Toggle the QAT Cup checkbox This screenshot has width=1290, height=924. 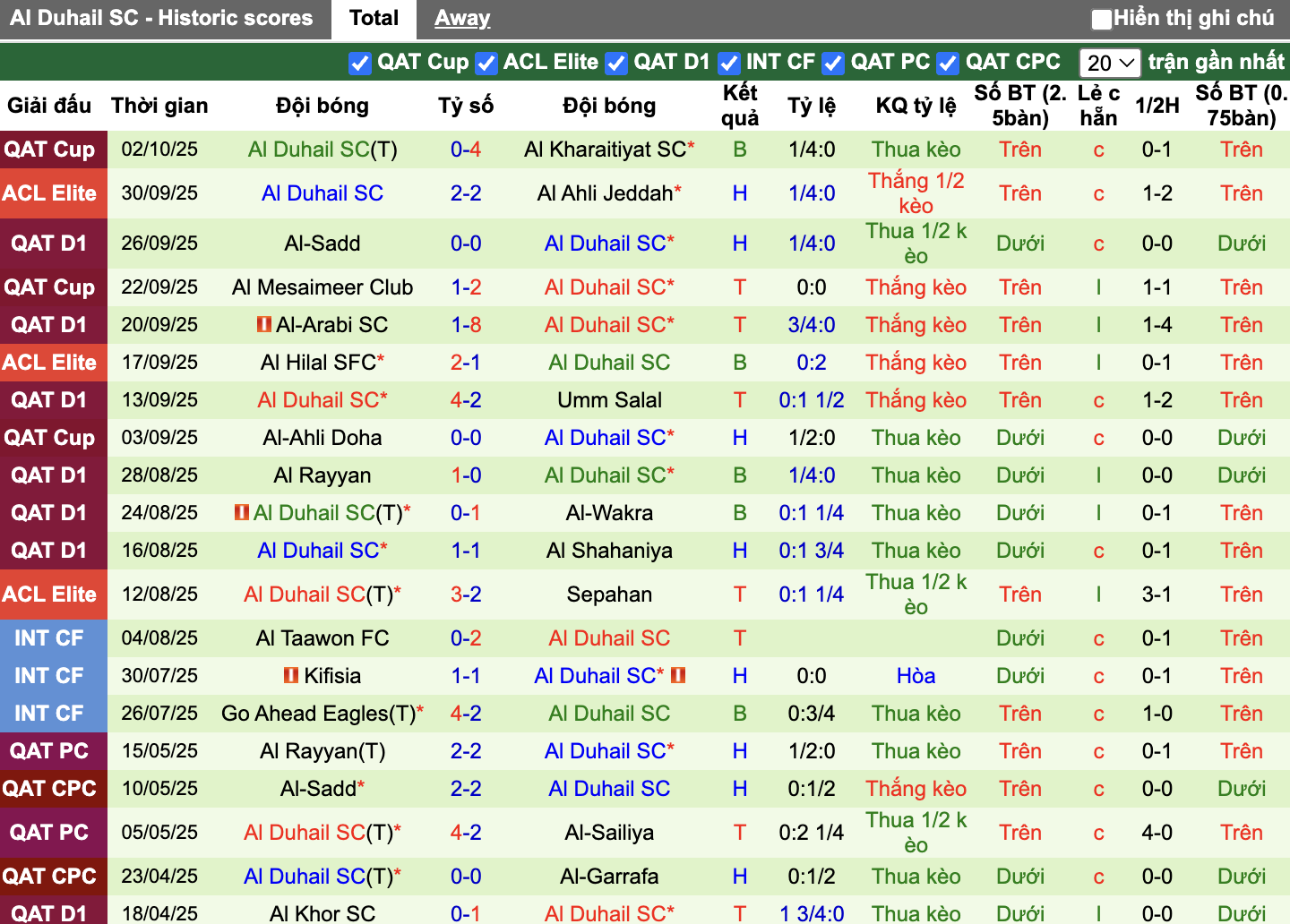pos(360,63)
